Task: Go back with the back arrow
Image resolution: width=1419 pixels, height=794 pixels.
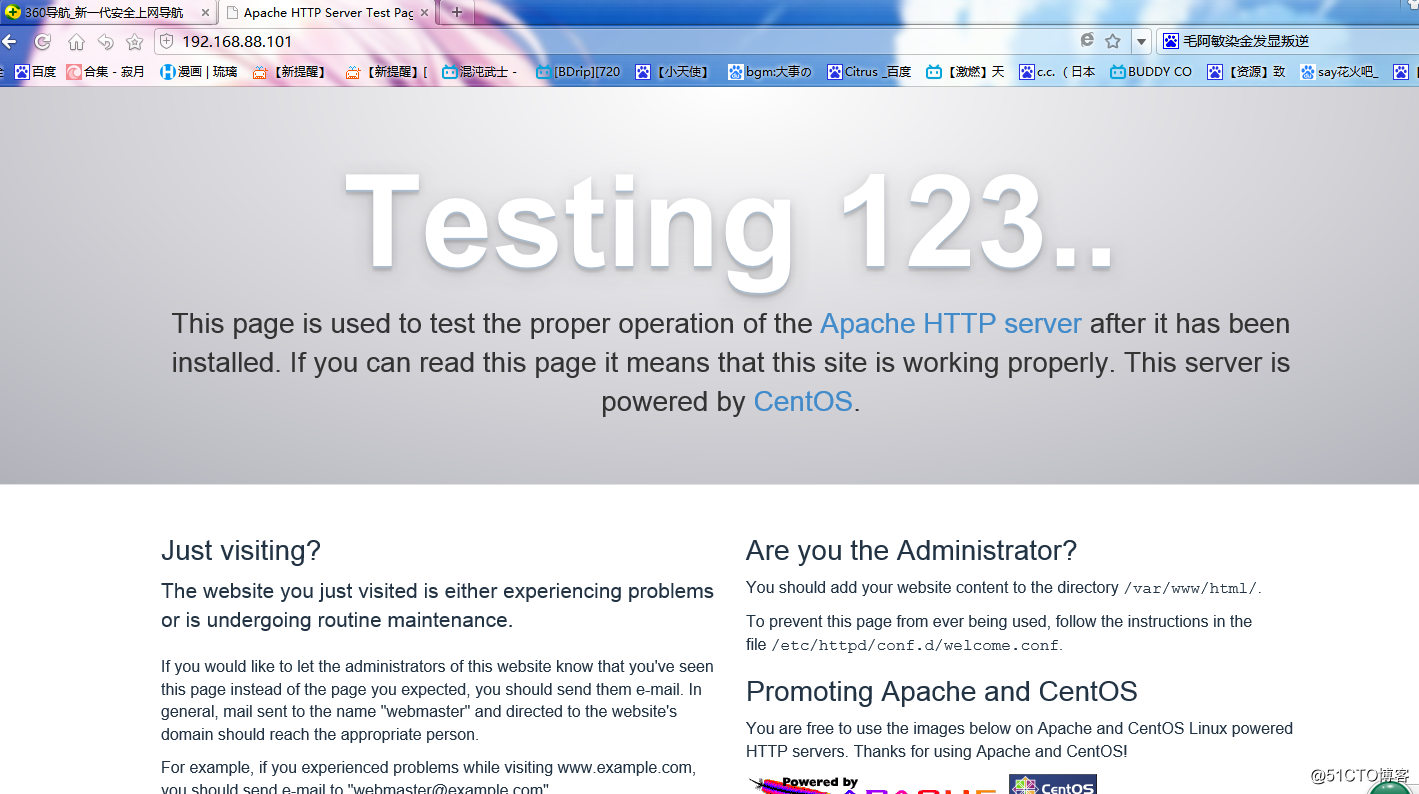Action: pos(9,42)
